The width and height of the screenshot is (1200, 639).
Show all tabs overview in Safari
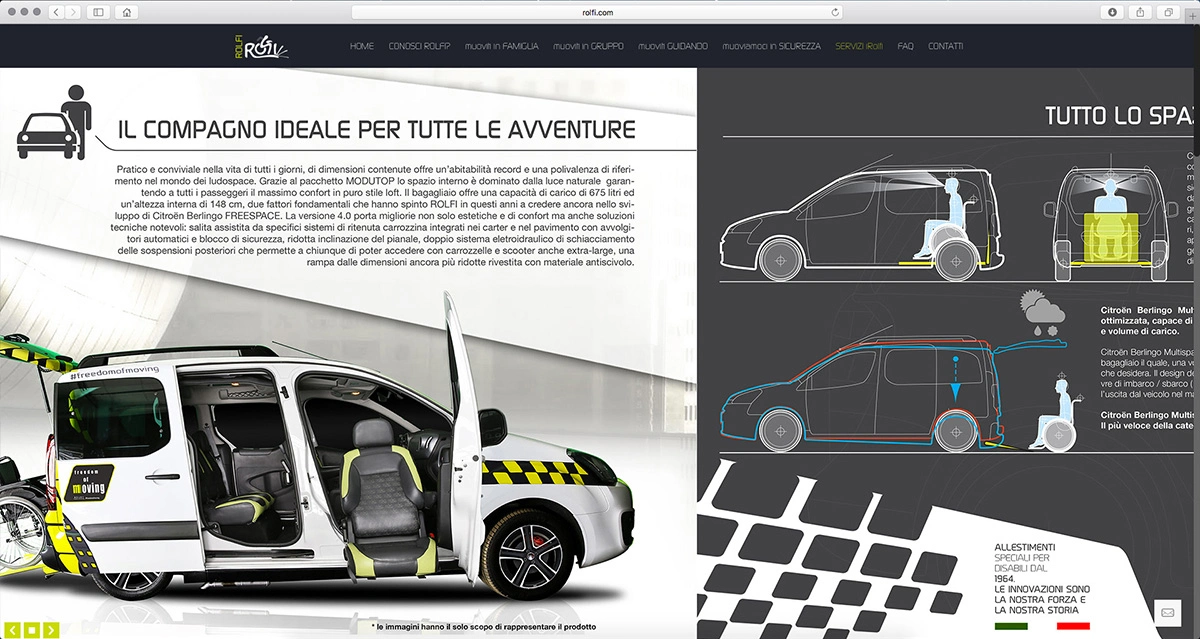tap(1167, 12)
